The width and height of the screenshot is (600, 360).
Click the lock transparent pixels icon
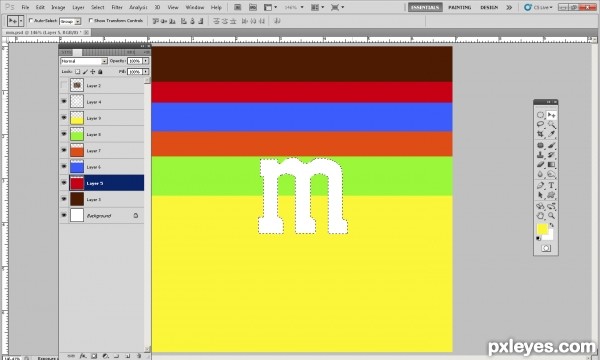tap(78, 72)
